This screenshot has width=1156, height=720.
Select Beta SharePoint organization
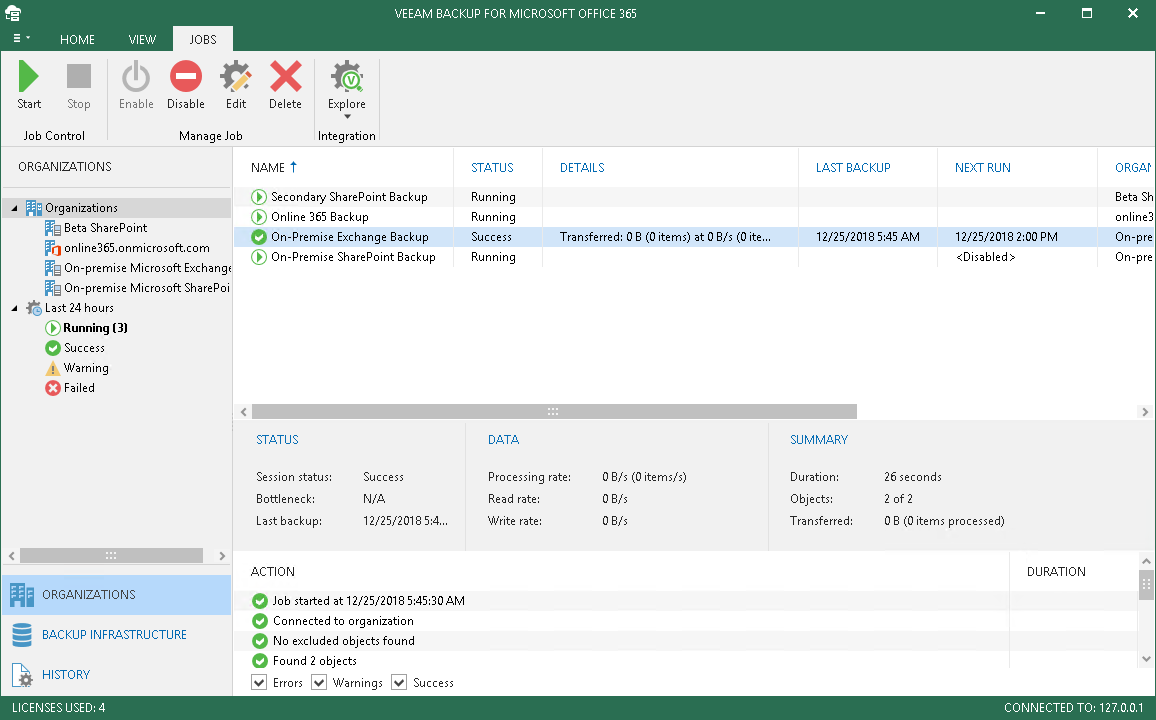(105, 228)
